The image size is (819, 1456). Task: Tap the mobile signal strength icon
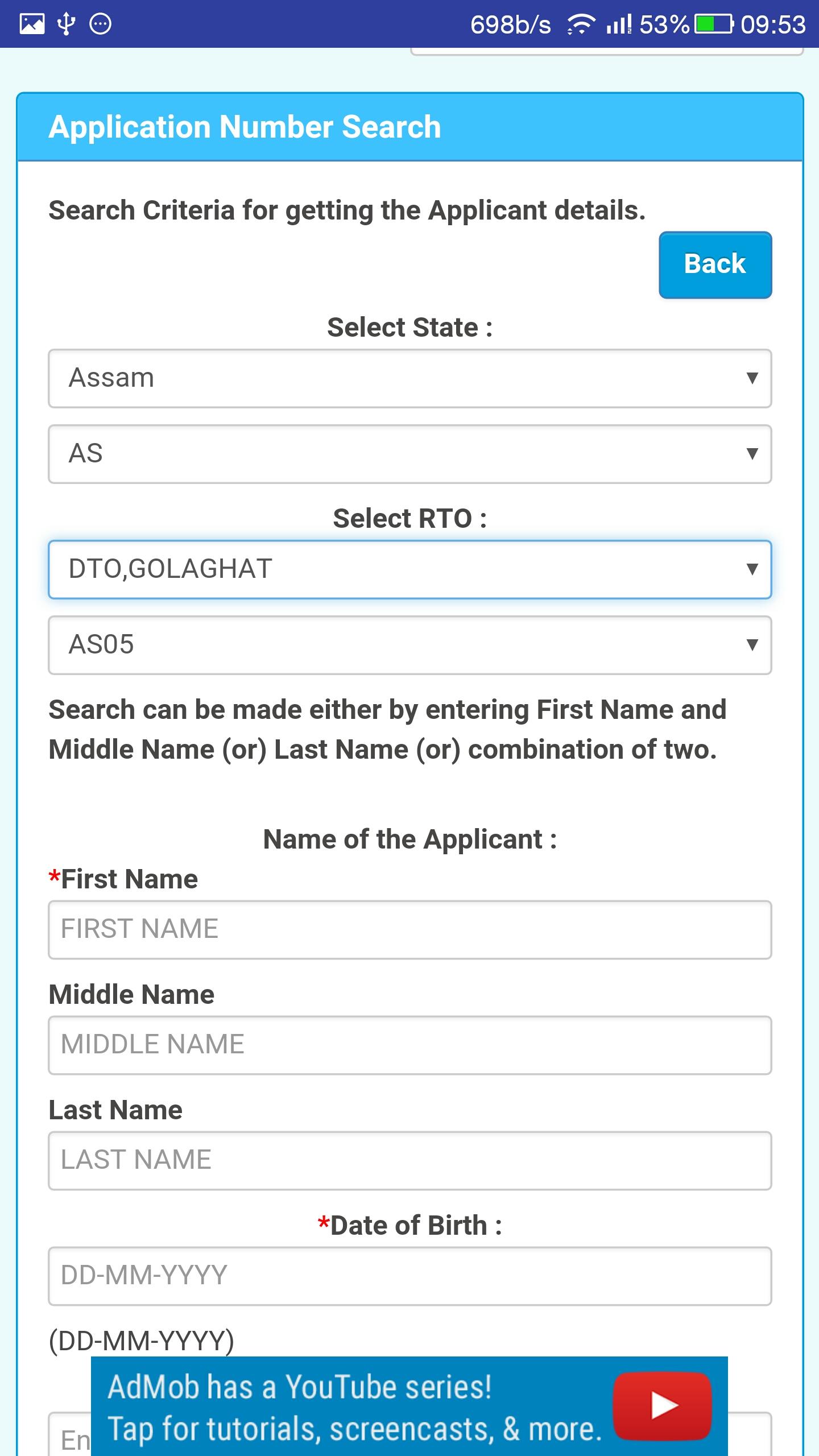tap(619, 24)
